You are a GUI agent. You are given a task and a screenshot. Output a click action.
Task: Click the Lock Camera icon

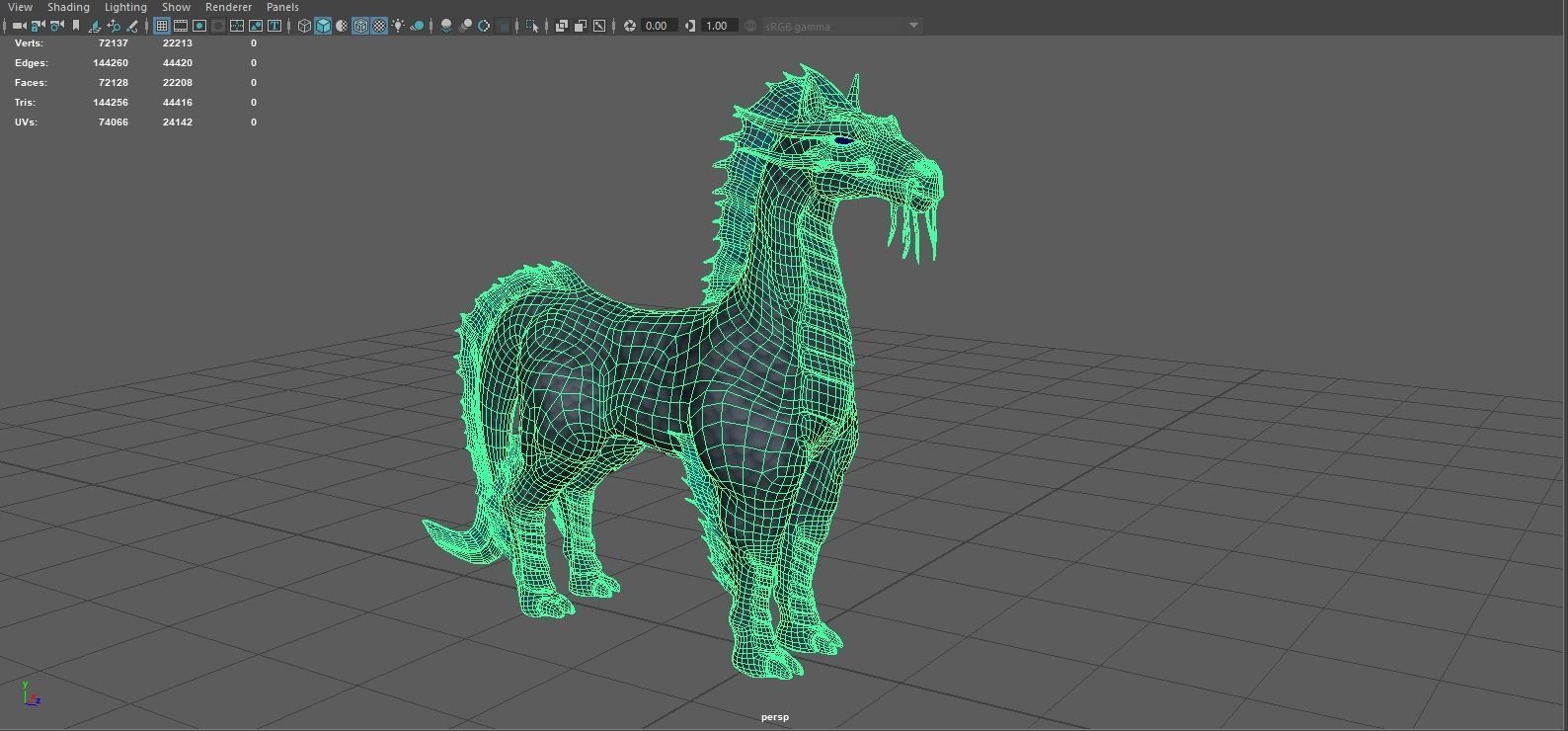tap(38, 26)
